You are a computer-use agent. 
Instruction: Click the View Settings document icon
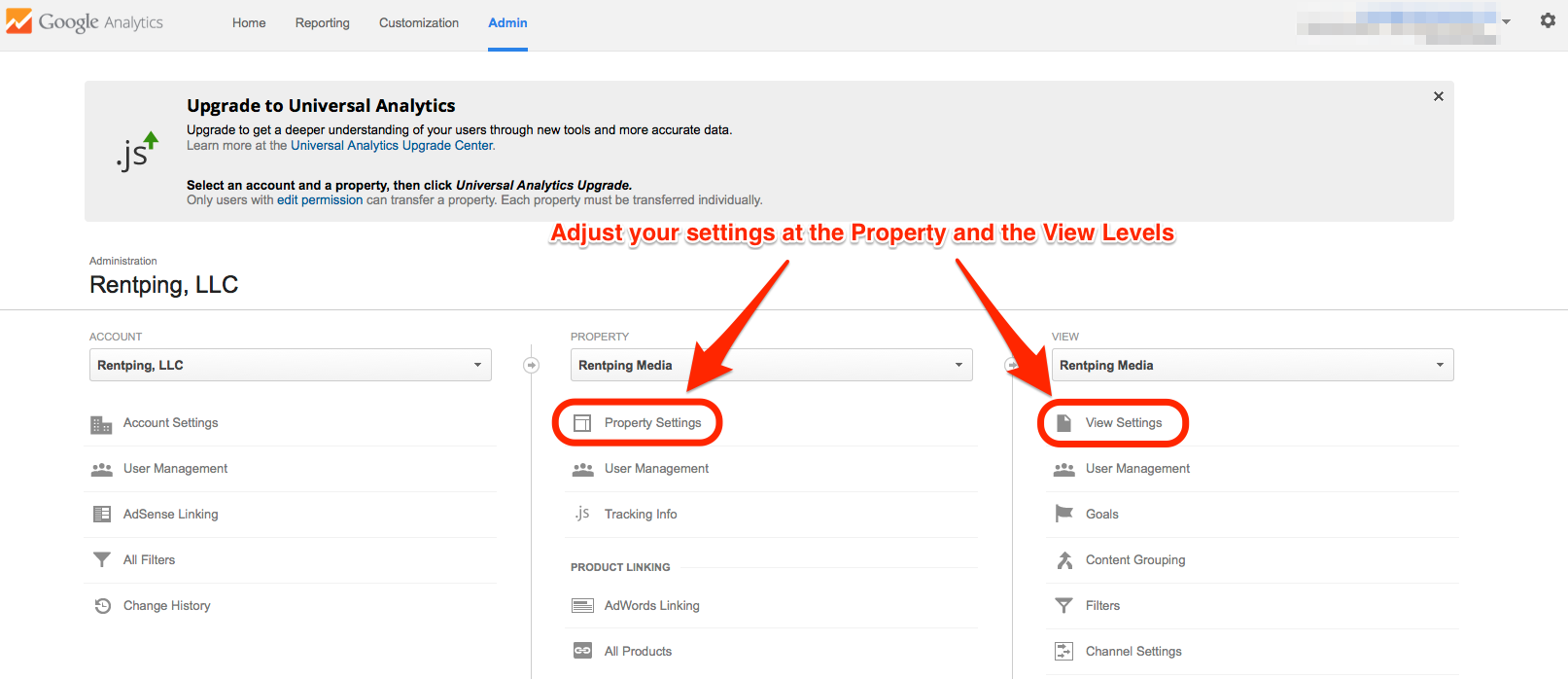click(x=1063, y=423)
